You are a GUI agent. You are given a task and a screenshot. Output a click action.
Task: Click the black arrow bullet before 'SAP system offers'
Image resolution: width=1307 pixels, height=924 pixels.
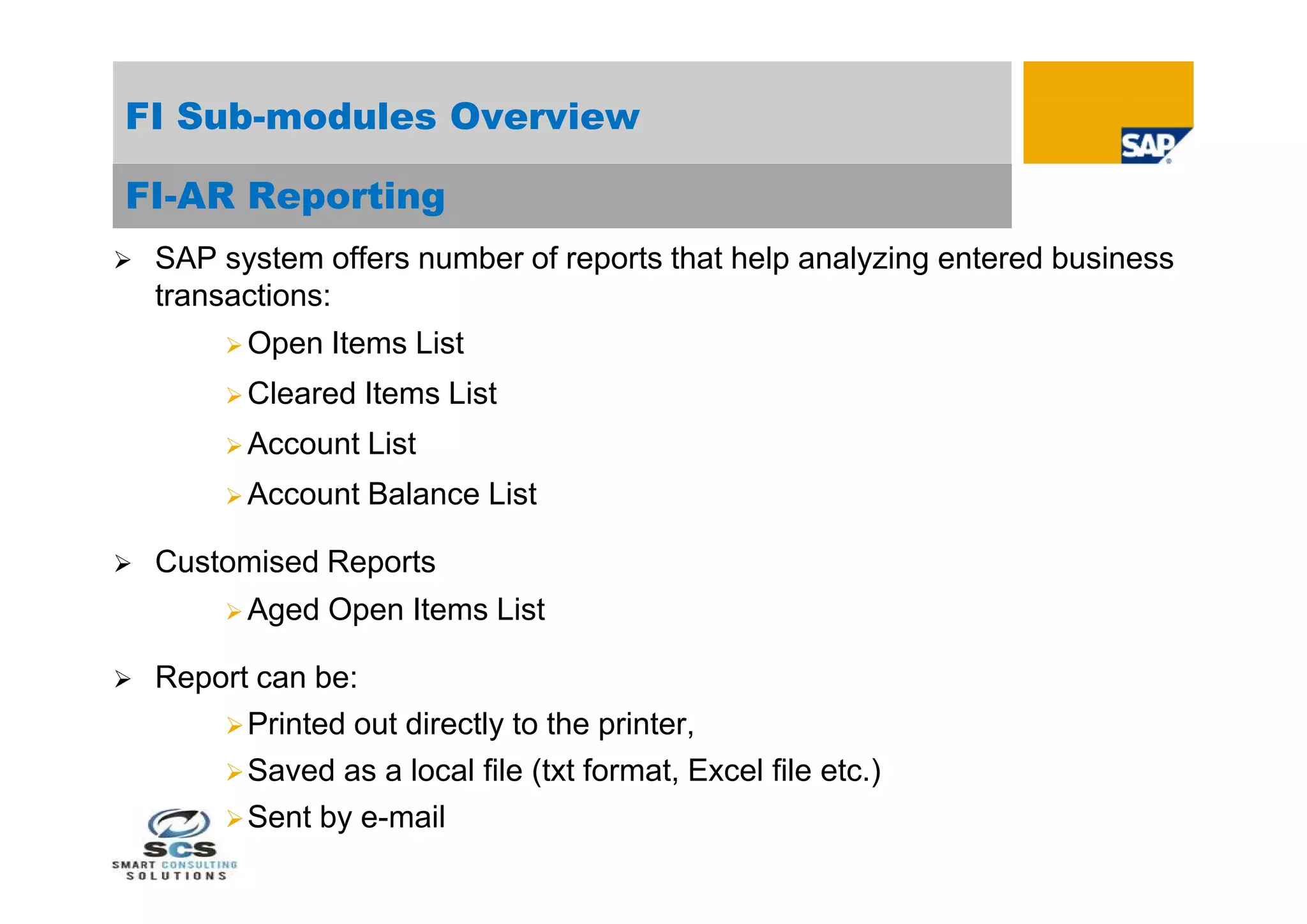coord(123,260)
